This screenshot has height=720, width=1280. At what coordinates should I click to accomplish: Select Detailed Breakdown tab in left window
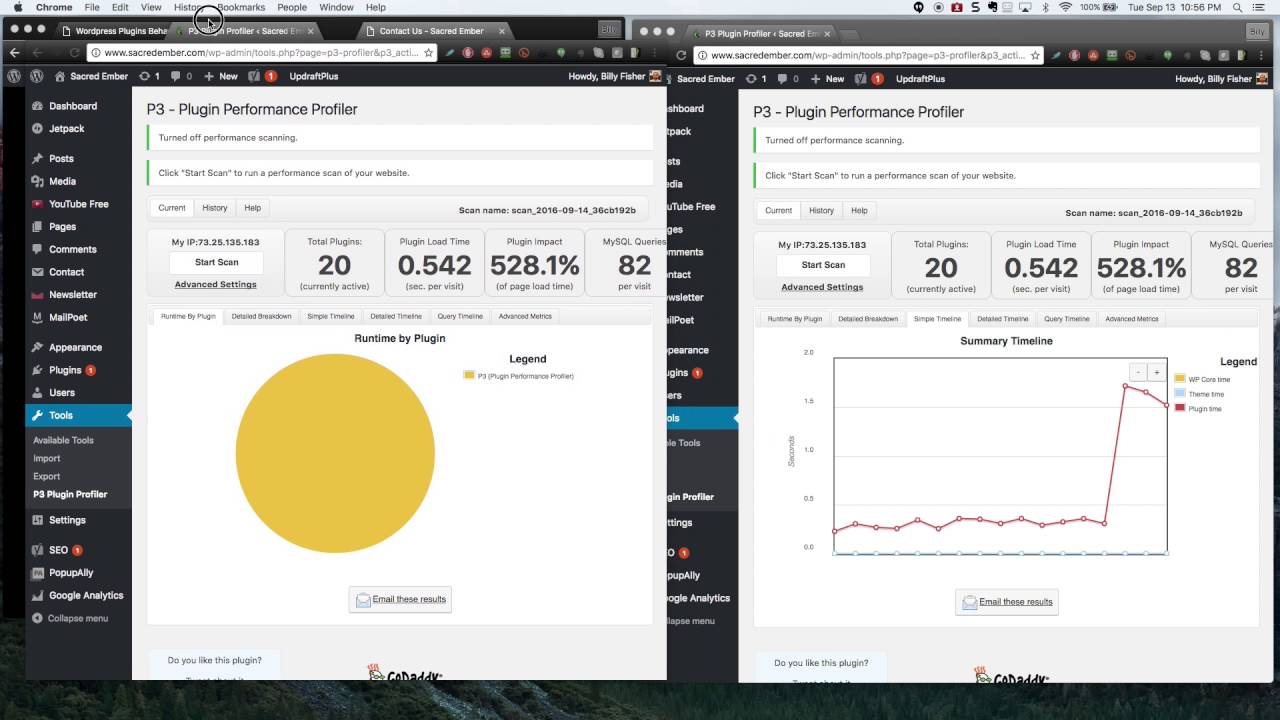261,316
